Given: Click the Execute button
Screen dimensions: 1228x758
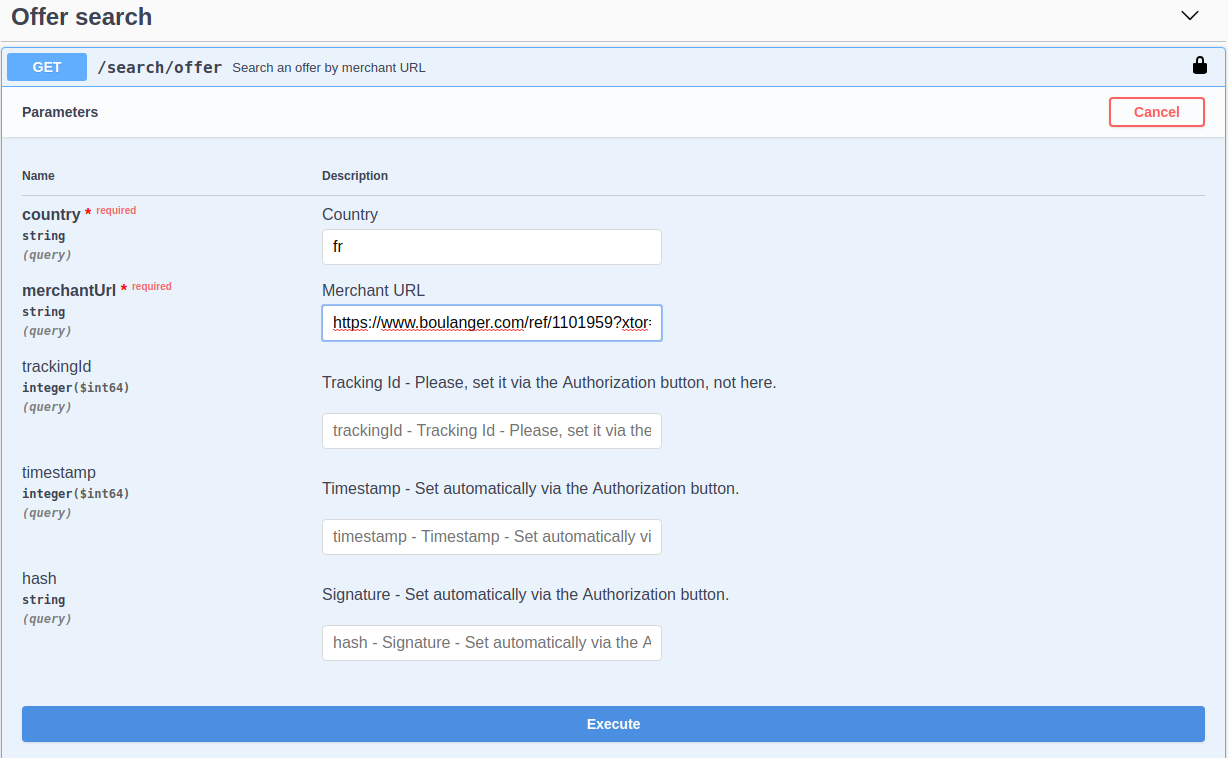Looking at the screenshot, I should 613,724.
